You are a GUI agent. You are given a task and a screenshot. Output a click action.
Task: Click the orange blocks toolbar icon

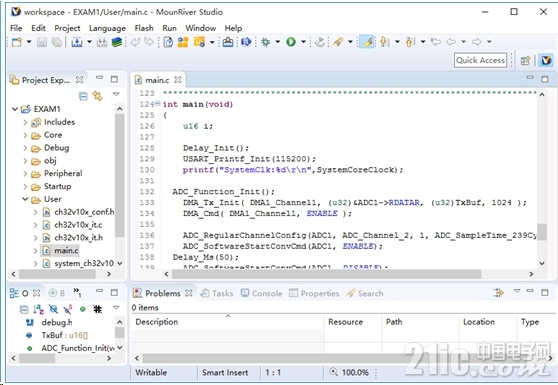183,42
